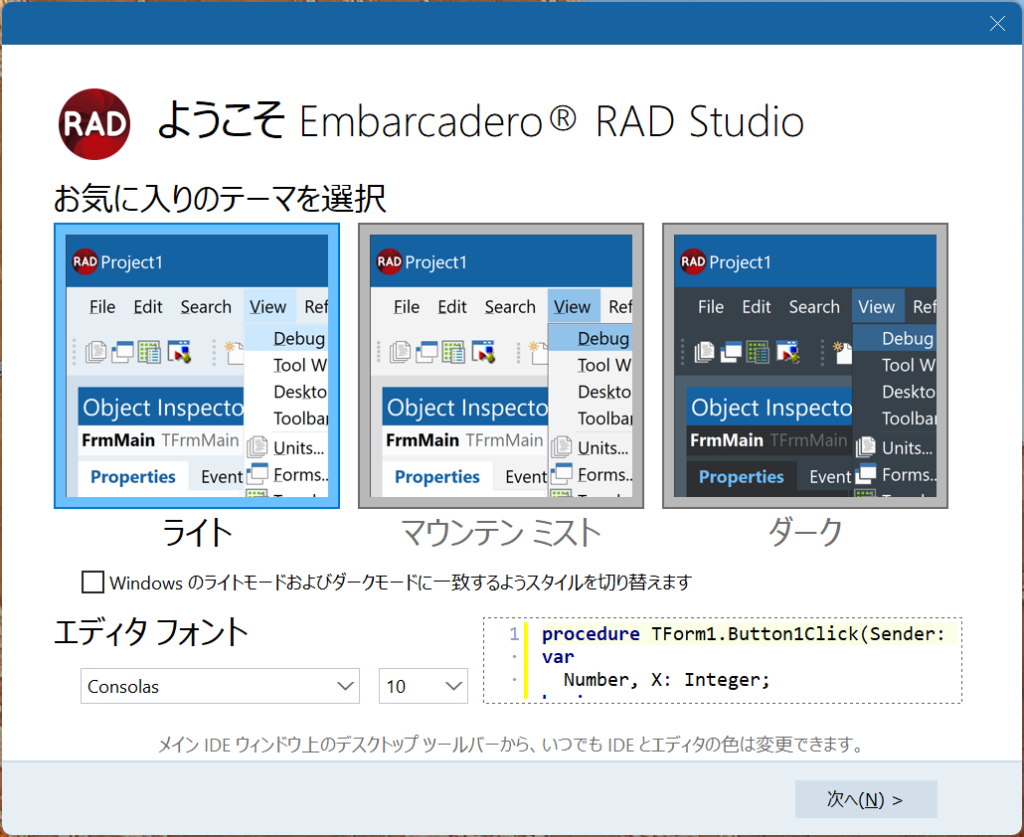Screen dimensions: 1024x837
Task: Click Units icon in Mountain Mist preview
Action: coord(562,447)
